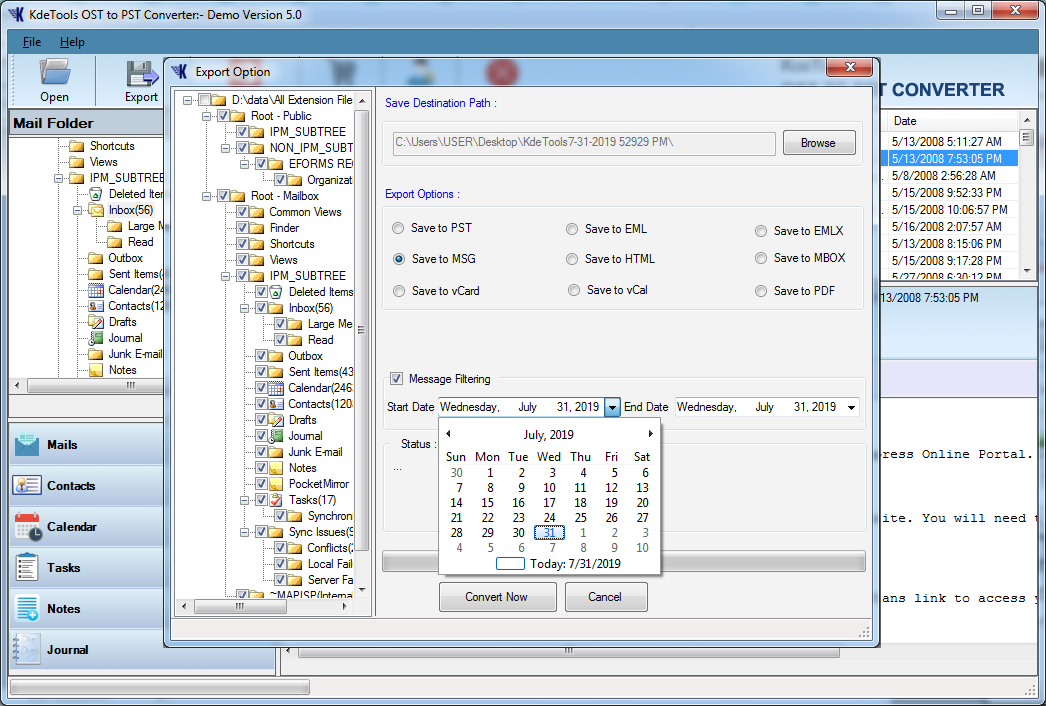
Task: Collapse the NON_IPM_SUBT tree node
Action: 225,148
